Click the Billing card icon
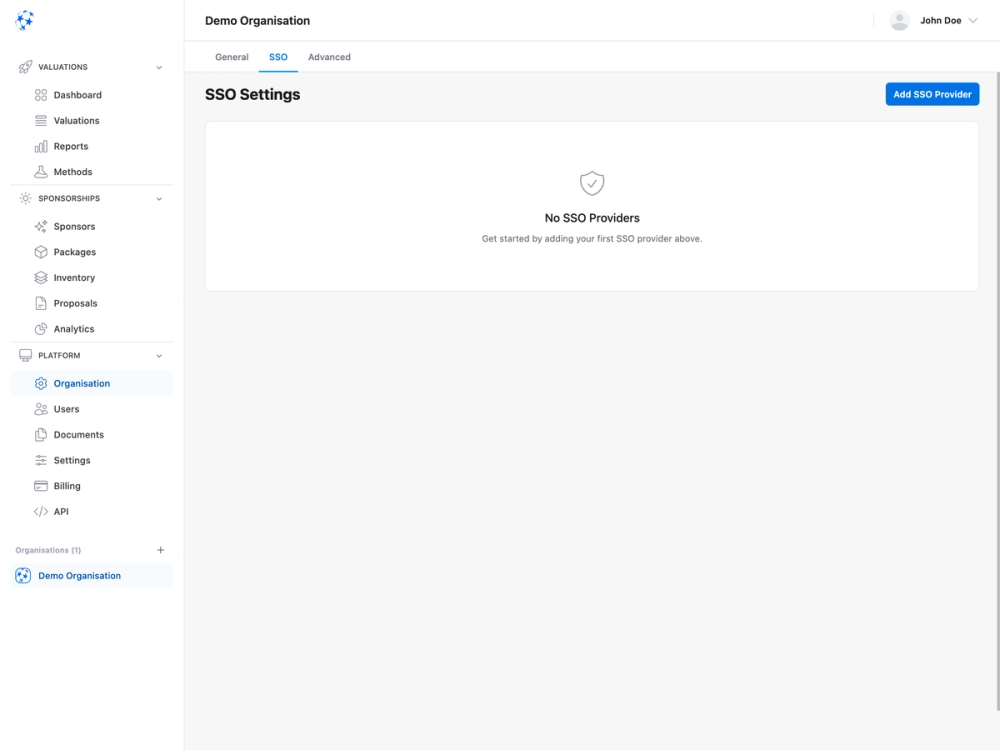 [41, 485]
